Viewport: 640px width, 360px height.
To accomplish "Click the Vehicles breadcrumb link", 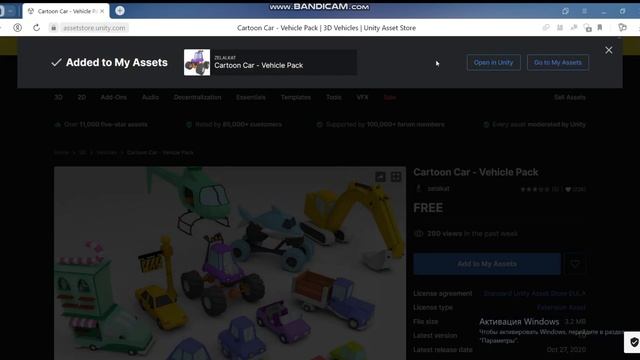I will click(x=107, y=152).
